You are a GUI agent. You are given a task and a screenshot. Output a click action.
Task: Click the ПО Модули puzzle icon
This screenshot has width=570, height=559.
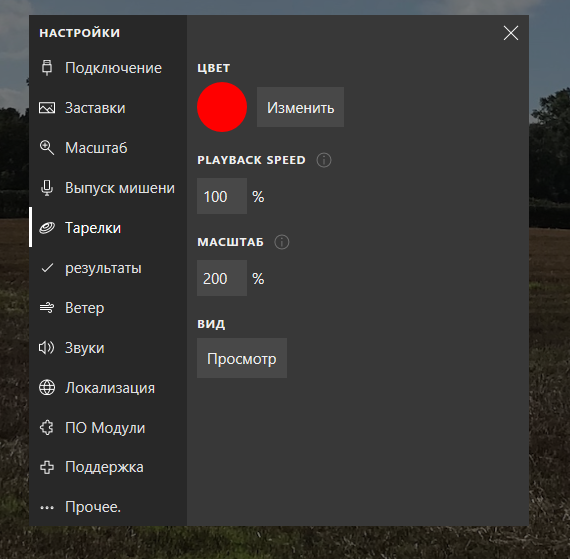tap(47, 428)
